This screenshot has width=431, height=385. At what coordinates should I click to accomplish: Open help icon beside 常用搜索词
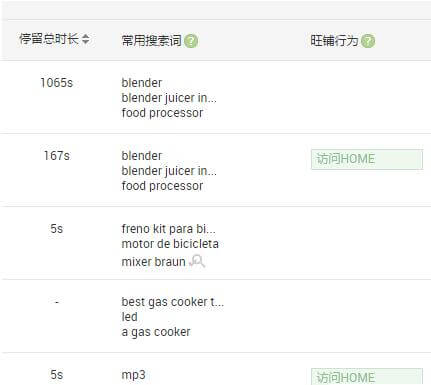tap(191, 41)
